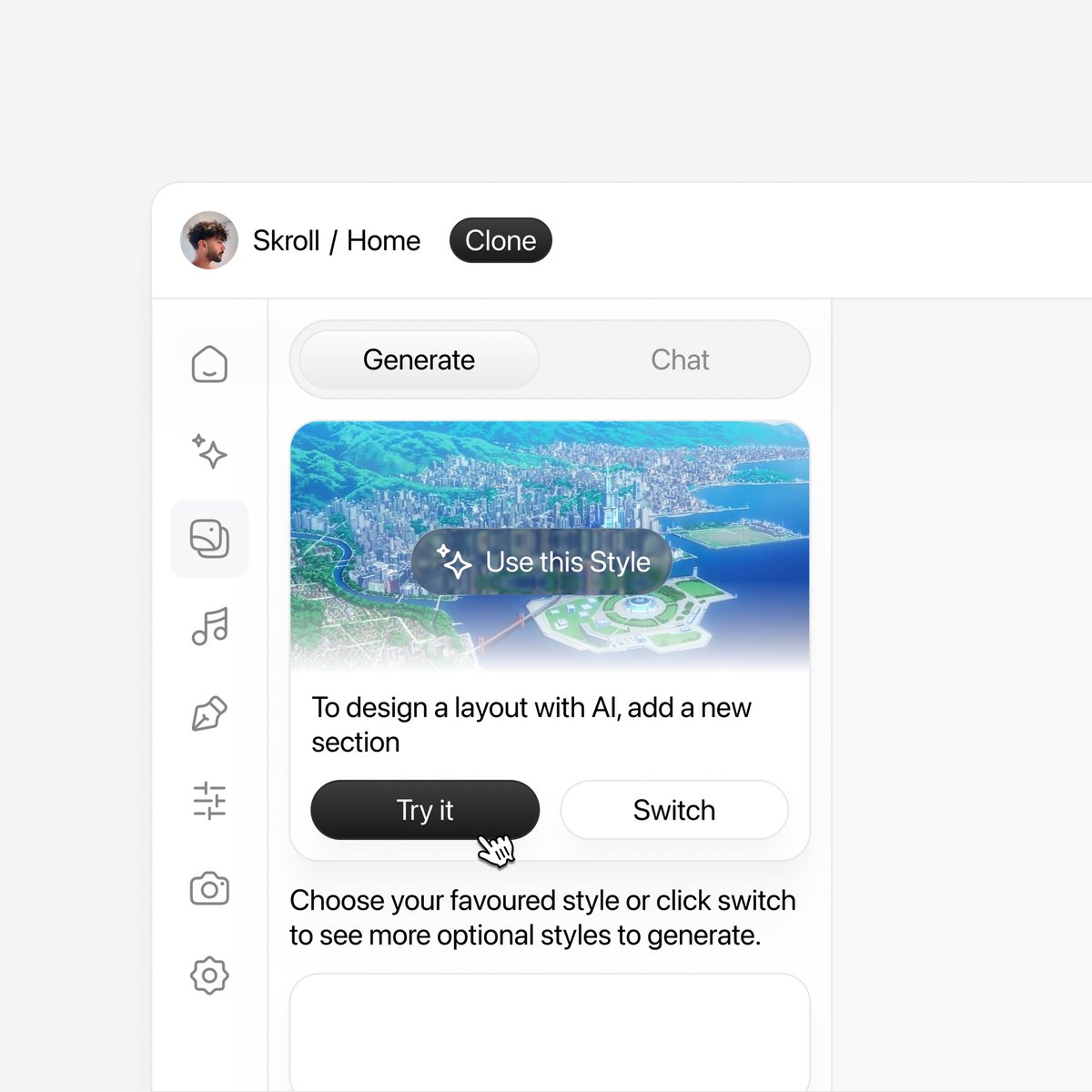Click the anime city style thumbnail

point(550,546)
